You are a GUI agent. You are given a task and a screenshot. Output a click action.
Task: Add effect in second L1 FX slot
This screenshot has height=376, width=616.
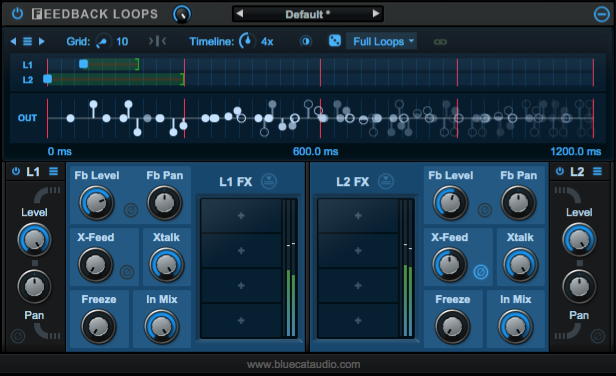(x=241, y=250)
